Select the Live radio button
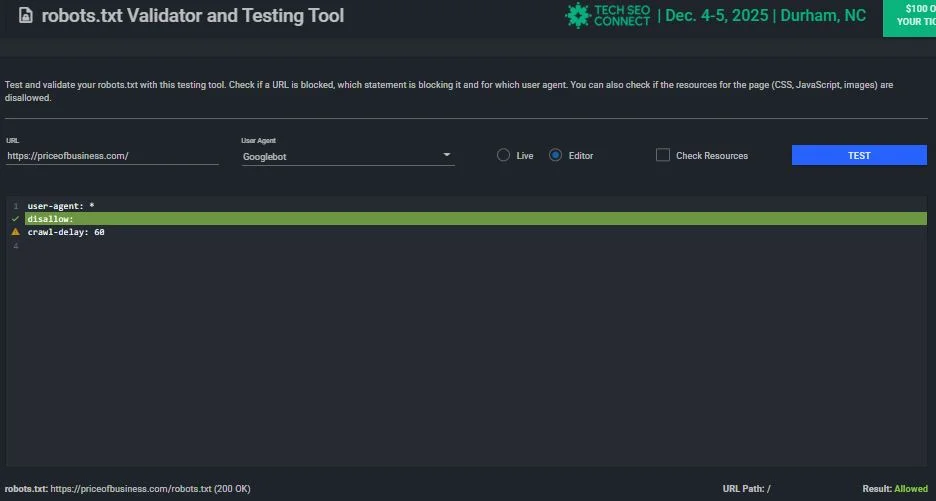936x501 pixels. 503,155
